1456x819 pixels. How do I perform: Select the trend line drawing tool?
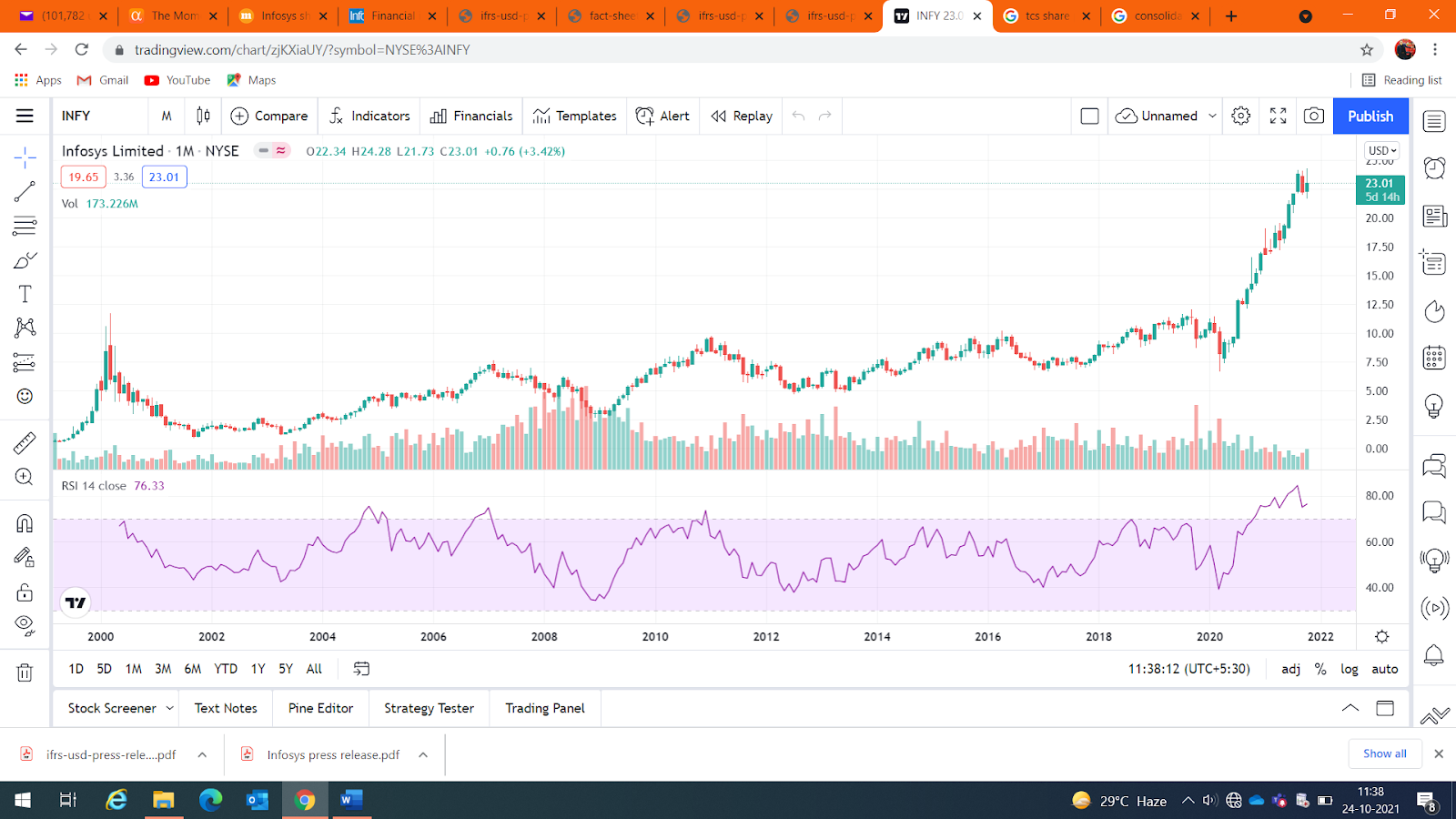point(25,191)
